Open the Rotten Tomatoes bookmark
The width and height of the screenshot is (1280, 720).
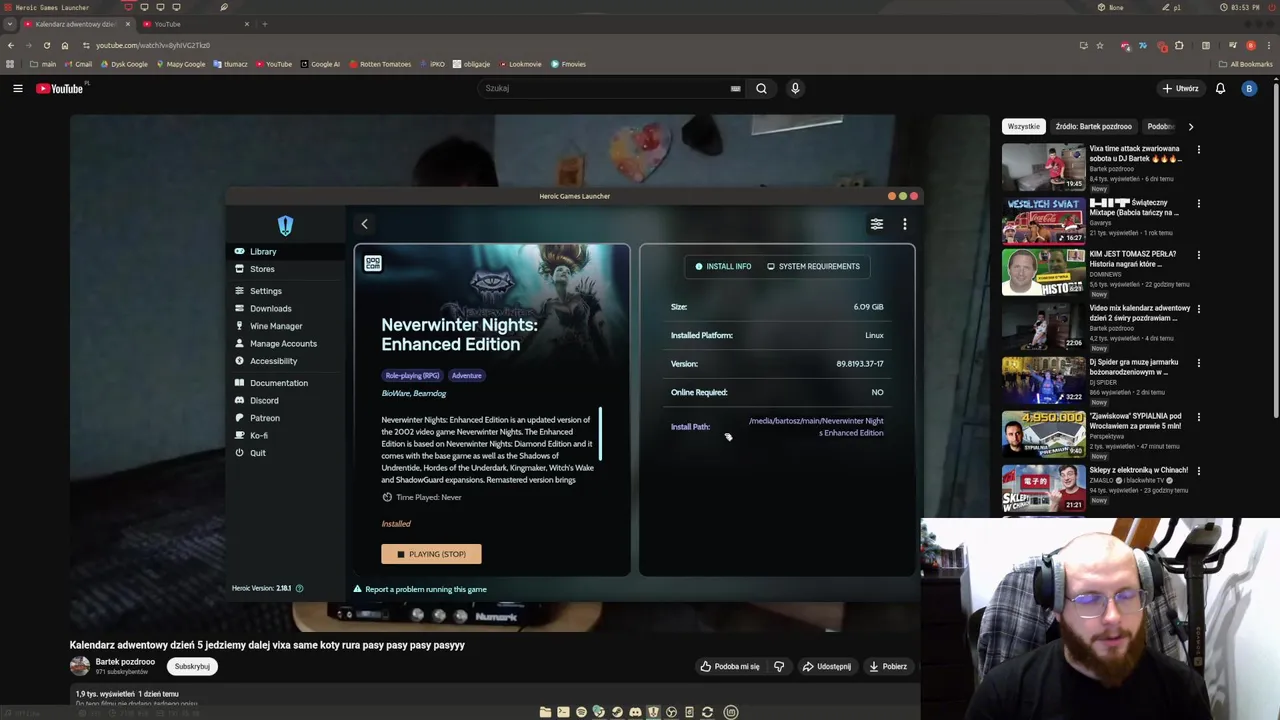coord(380,64)
